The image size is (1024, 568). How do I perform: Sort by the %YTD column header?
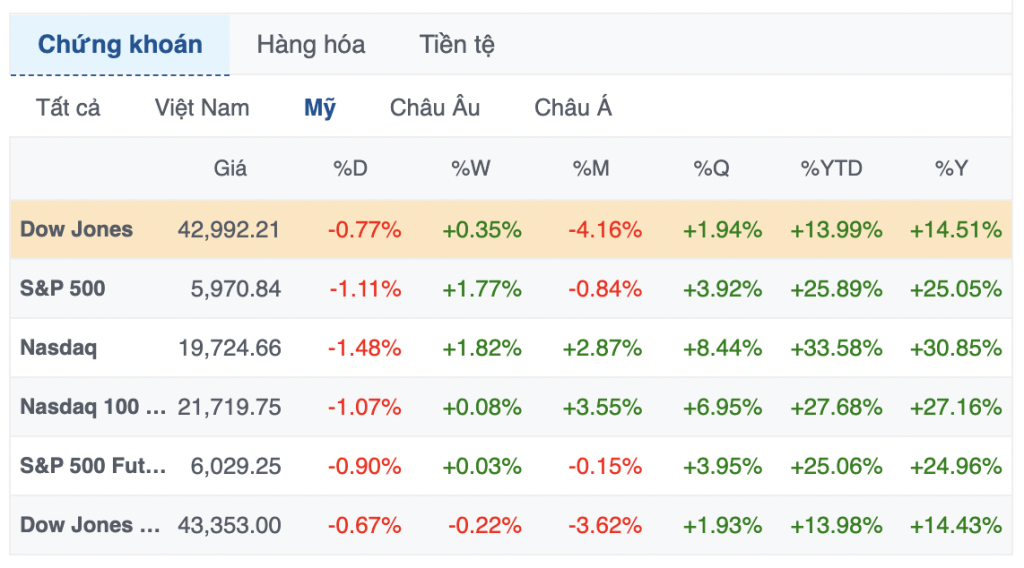[831, 168]
